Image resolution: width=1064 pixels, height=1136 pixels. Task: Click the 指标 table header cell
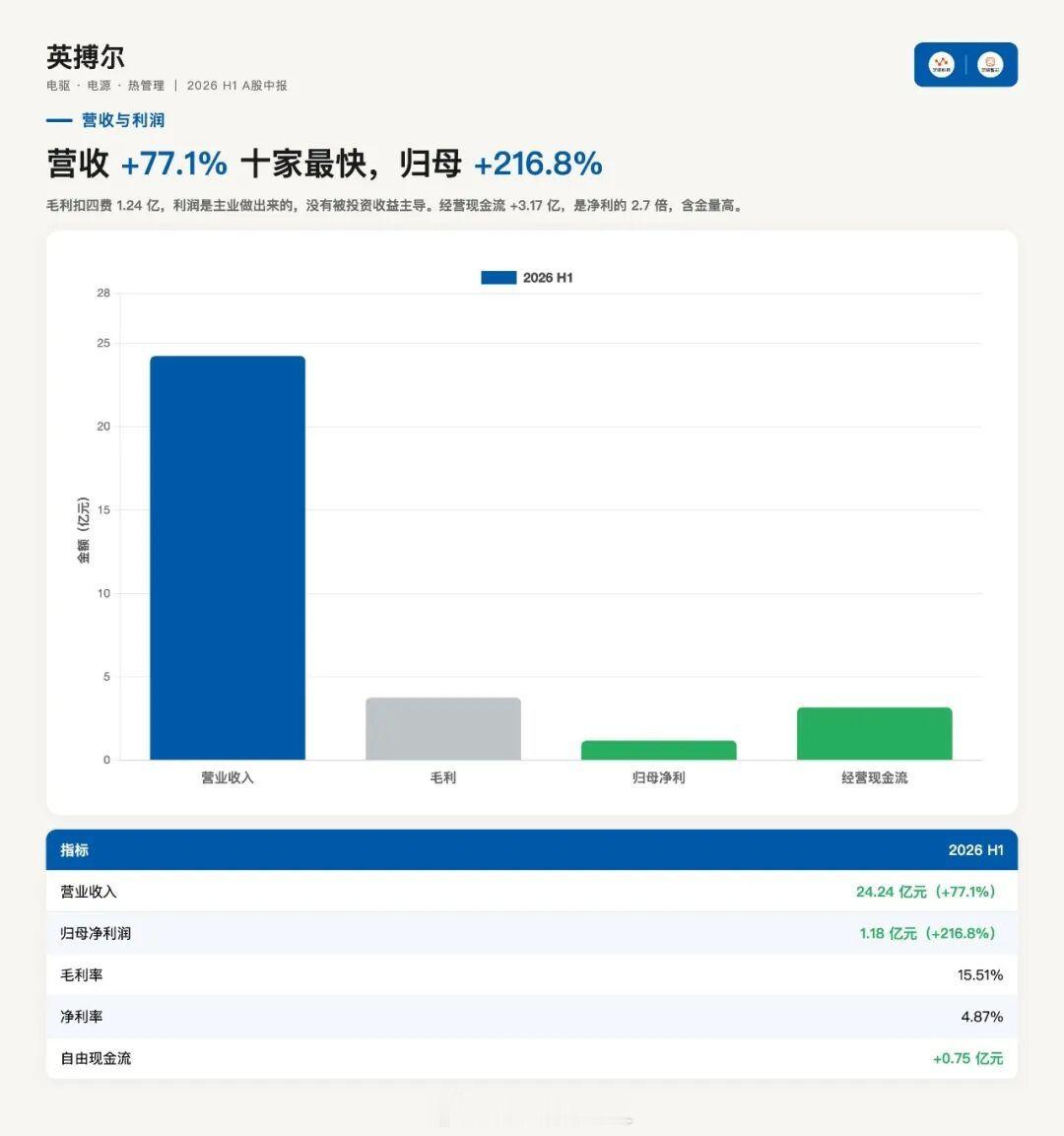(74, 850)
